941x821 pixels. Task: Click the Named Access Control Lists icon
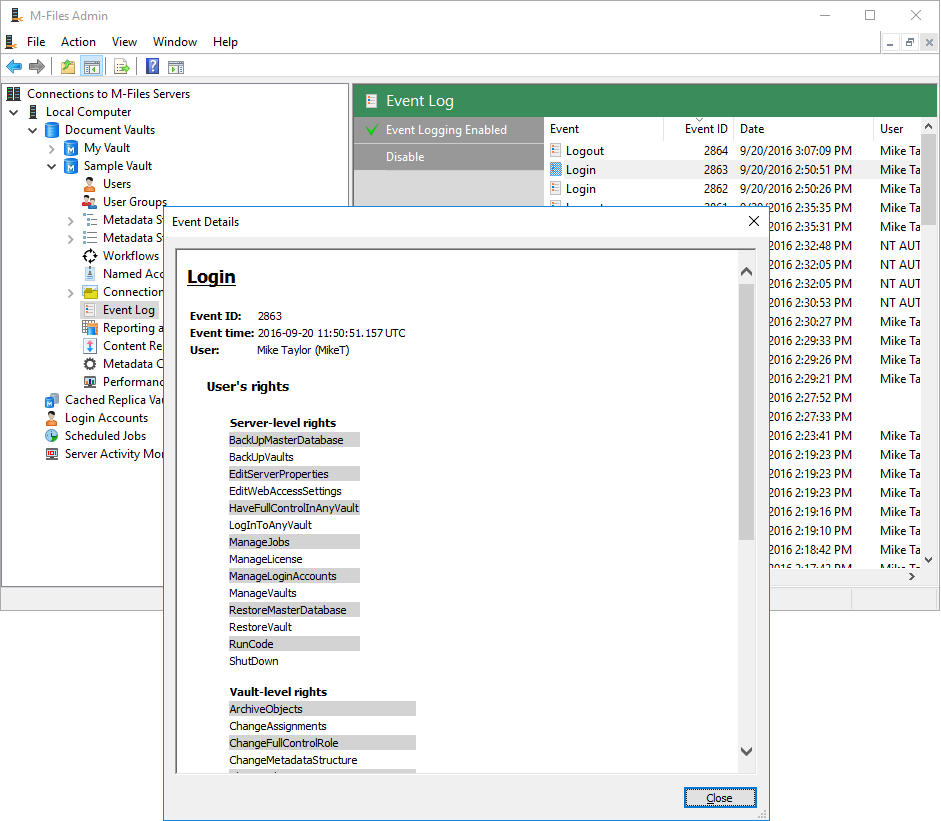[x=89, y=274]
